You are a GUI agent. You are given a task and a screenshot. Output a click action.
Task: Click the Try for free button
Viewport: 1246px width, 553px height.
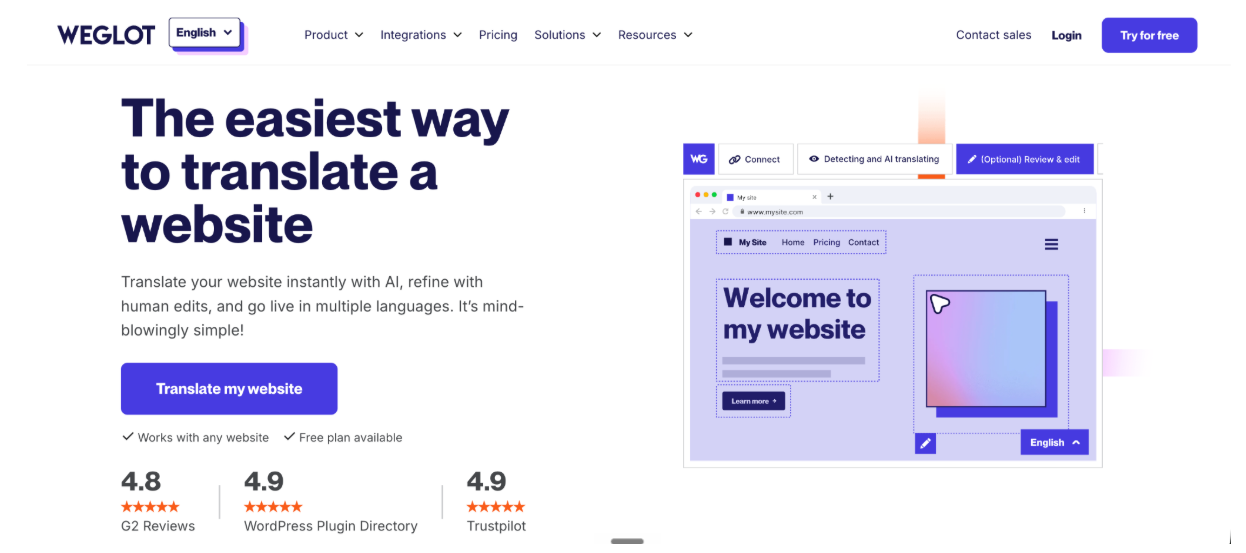click(x=1149, y=35)
